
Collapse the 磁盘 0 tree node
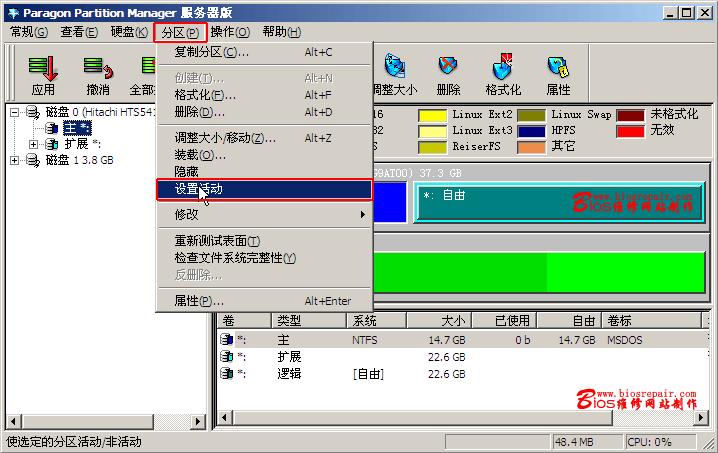pyautogui.click(x=15, y=112)
